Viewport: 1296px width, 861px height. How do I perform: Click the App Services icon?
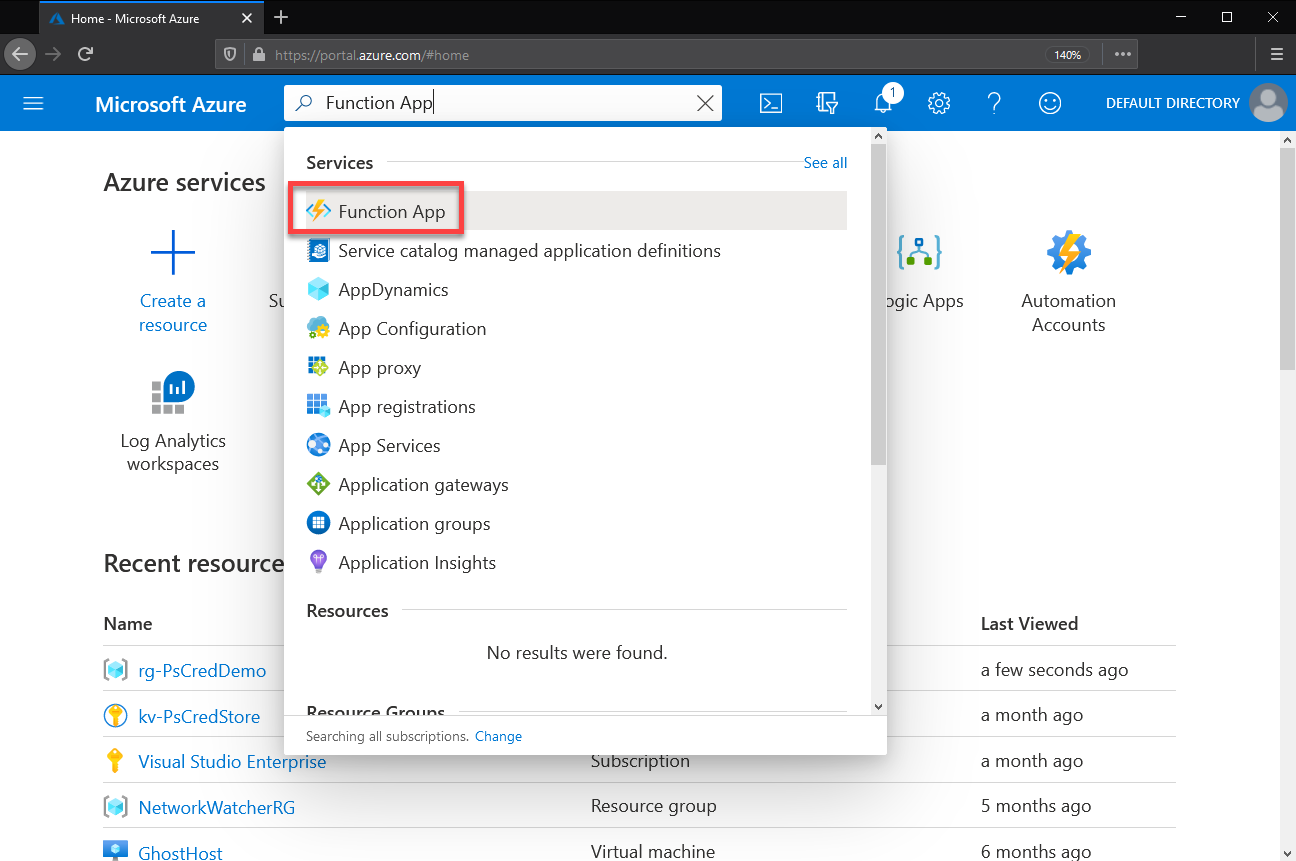pos(318,445)
